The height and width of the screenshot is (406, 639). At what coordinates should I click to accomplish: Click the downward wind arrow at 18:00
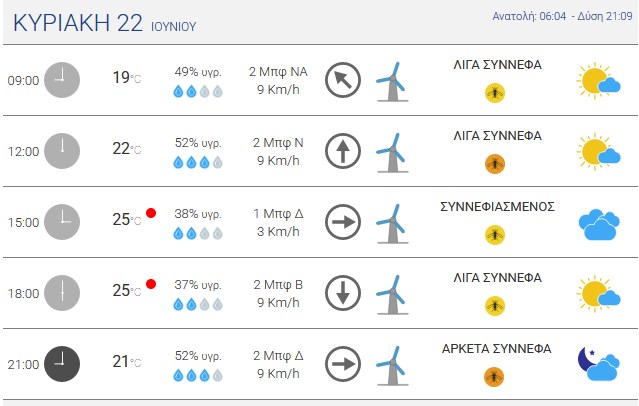coord(343,293)
